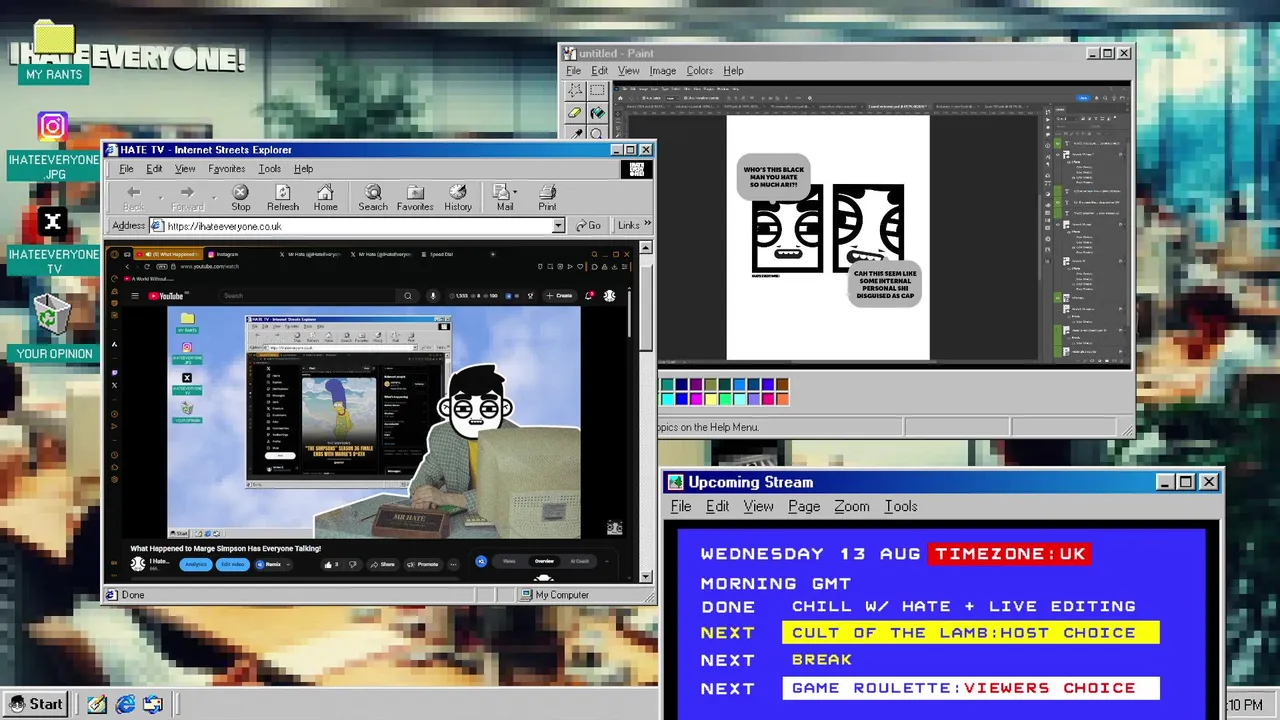Select the Free-Form Select tool in Paint
The image size is (1280, 720).
click(575, 90)
